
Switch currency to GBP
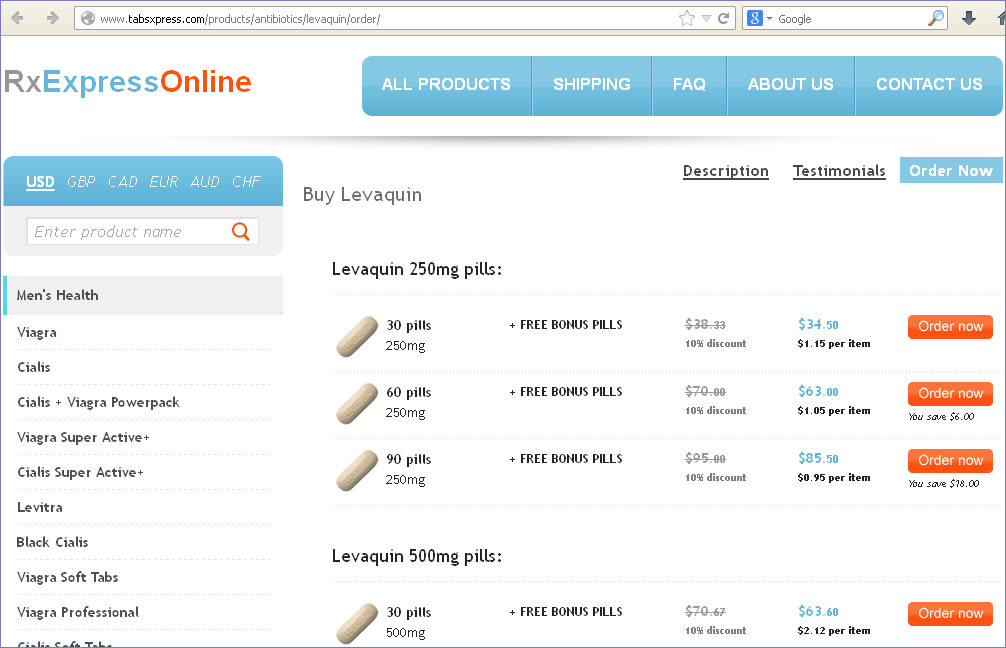[81, 182]
